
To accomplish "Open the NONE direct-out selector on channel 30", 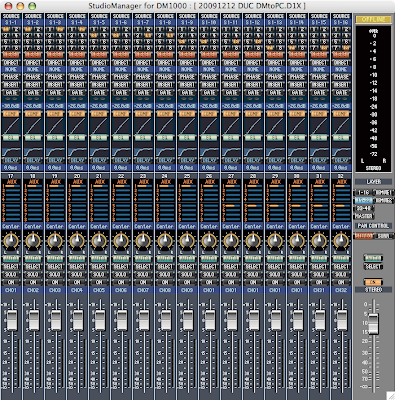I will pyautogui.click(x=297, y=69).
